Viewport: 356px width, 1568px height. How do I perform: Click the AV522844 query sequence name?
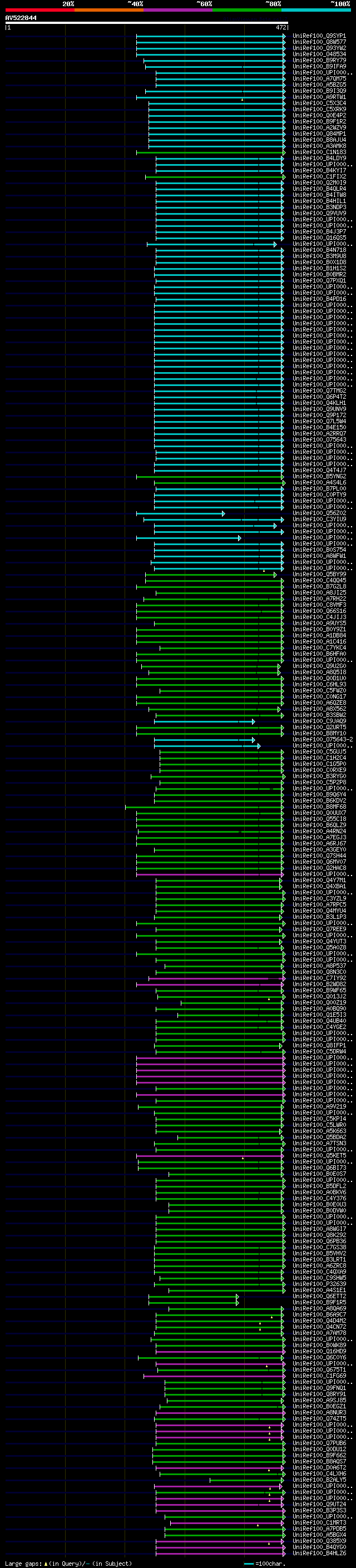click(21, 18)
